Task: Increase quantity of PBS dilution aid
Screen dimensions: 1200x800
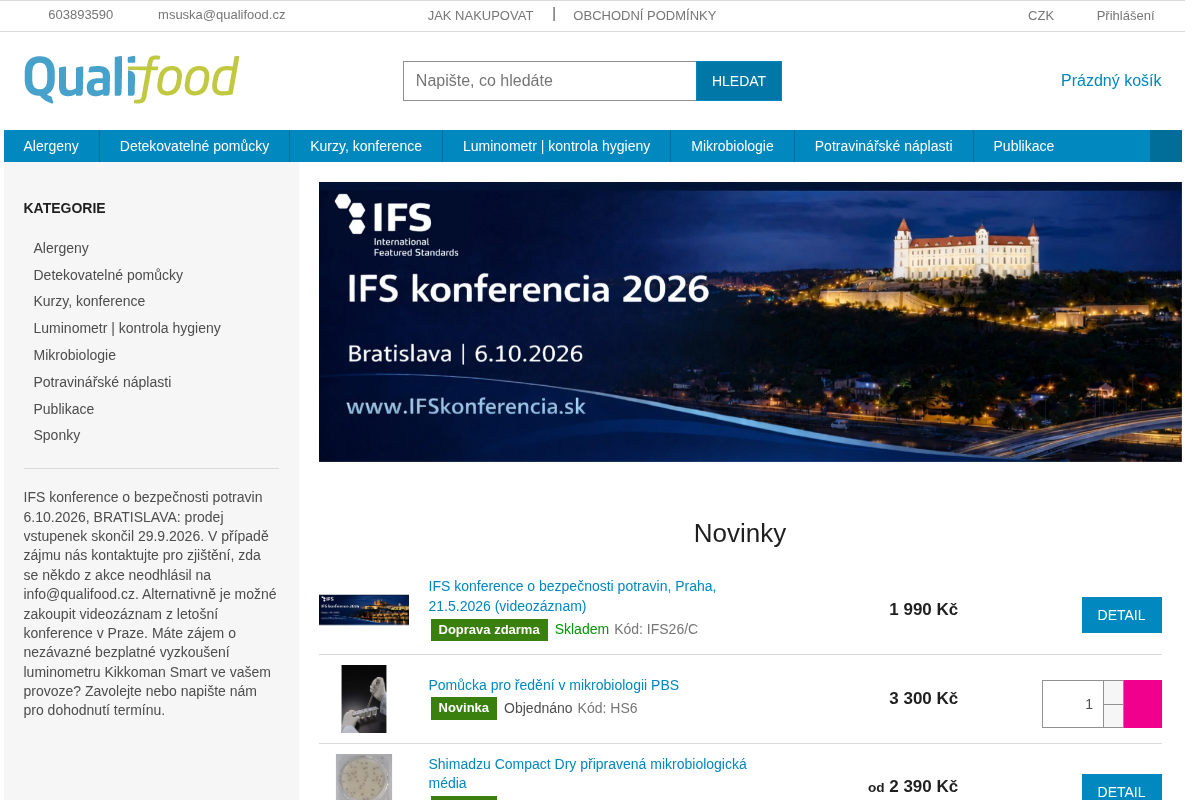Action: coord(1113,692)
